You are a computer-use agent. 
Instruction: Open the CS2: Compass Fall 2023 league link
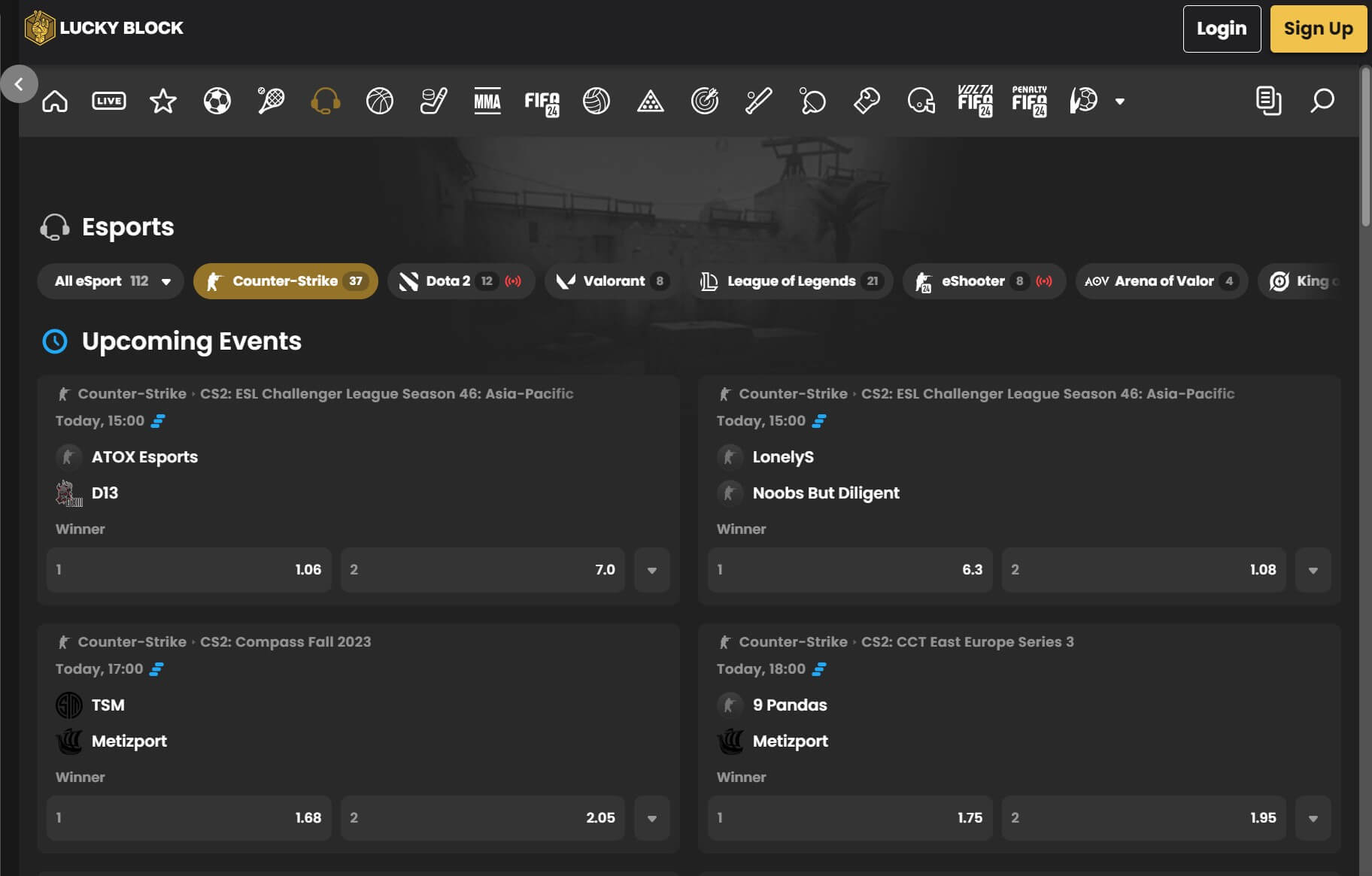tap(286, 642)
